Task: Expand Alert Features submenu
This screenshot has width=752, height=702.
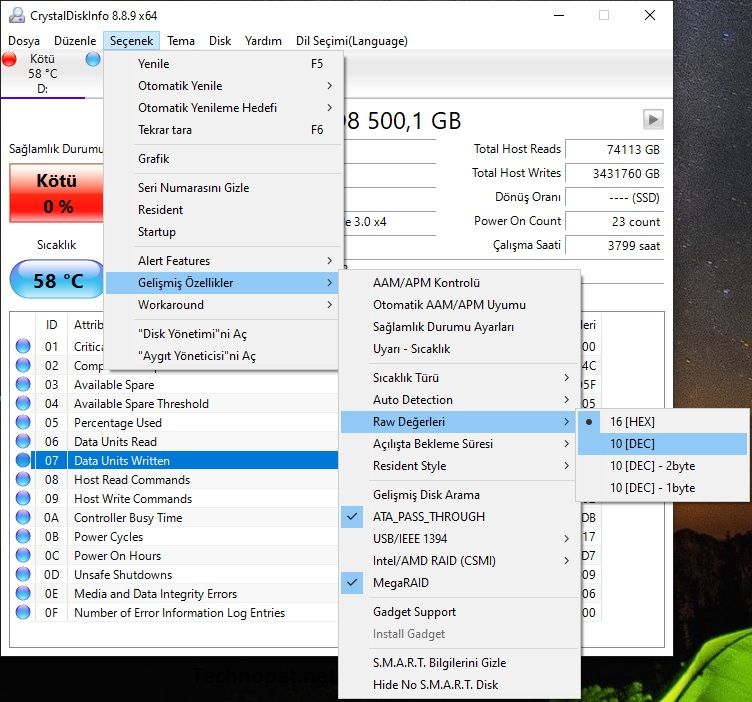Action: tap(222, 260)
